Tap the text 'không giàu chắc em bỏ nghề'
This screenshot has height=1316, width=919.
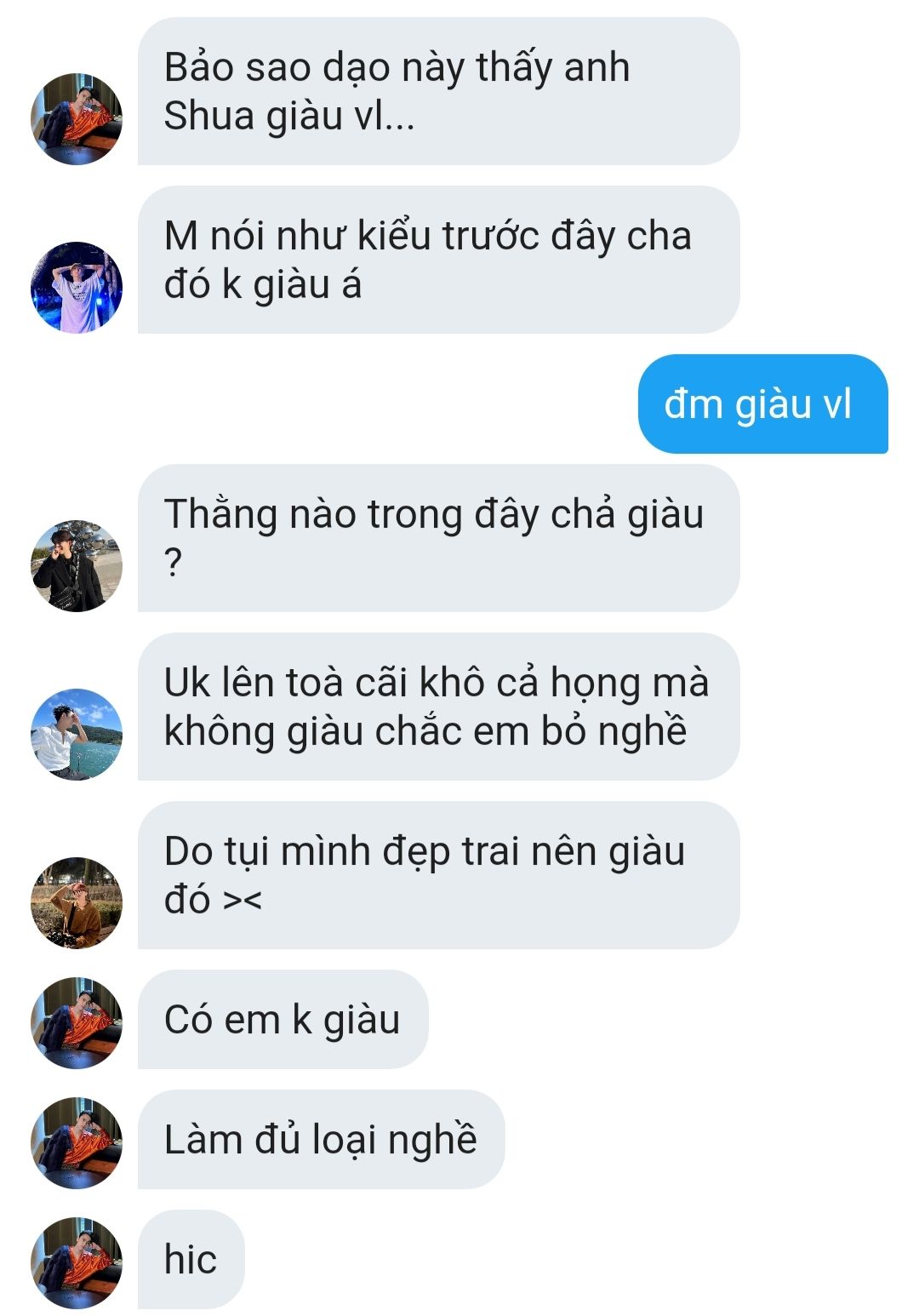click(x=425, y=731)
